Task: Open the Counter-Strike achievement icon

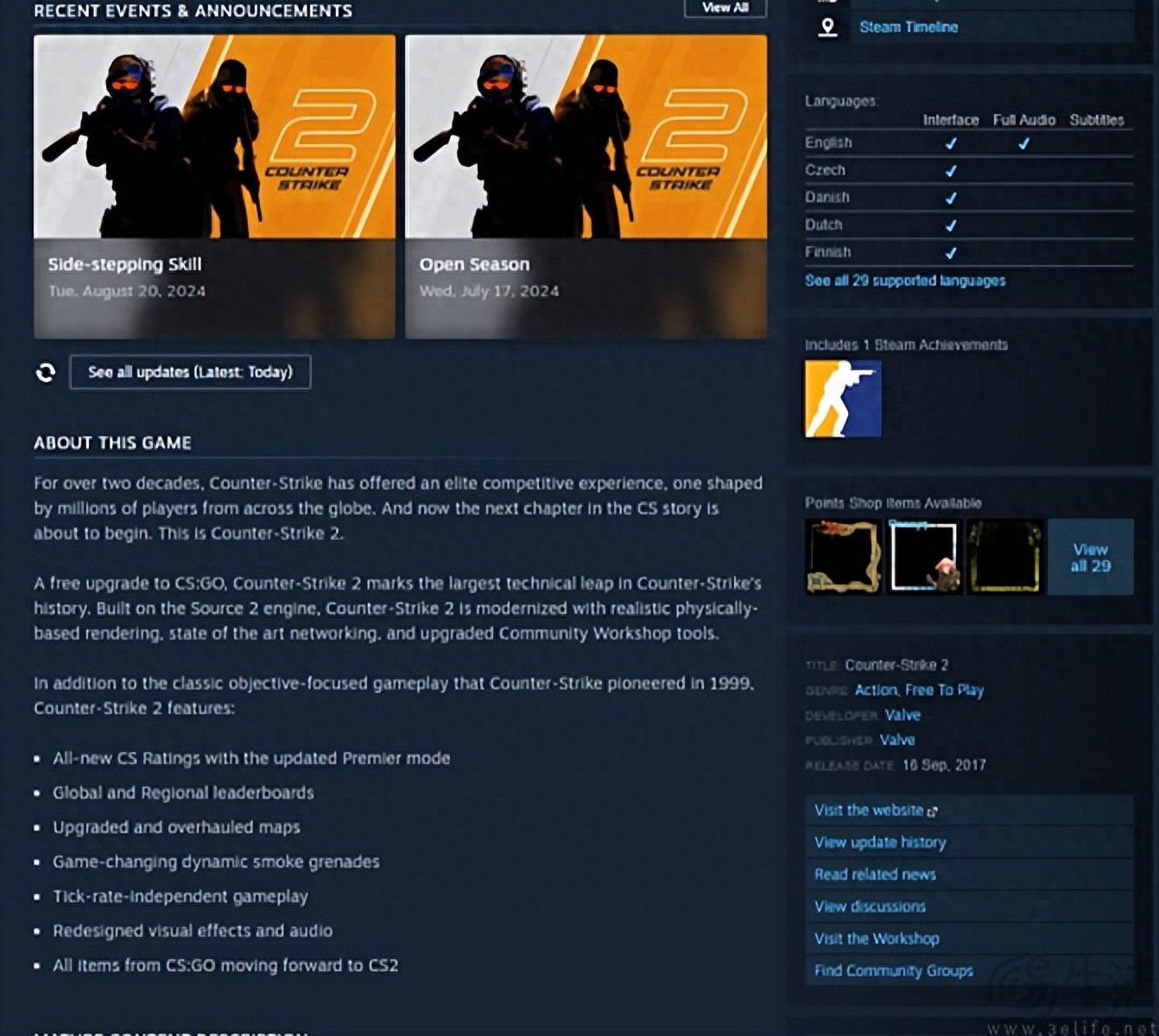Action: click(843, 399)
